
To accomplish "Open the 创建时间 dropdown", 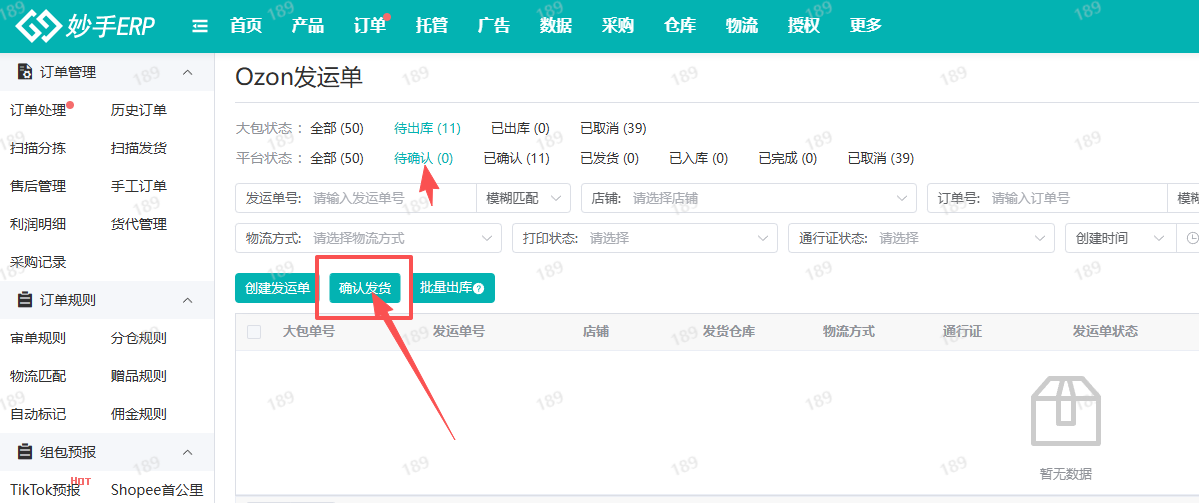I will (x=1120, y=239).
